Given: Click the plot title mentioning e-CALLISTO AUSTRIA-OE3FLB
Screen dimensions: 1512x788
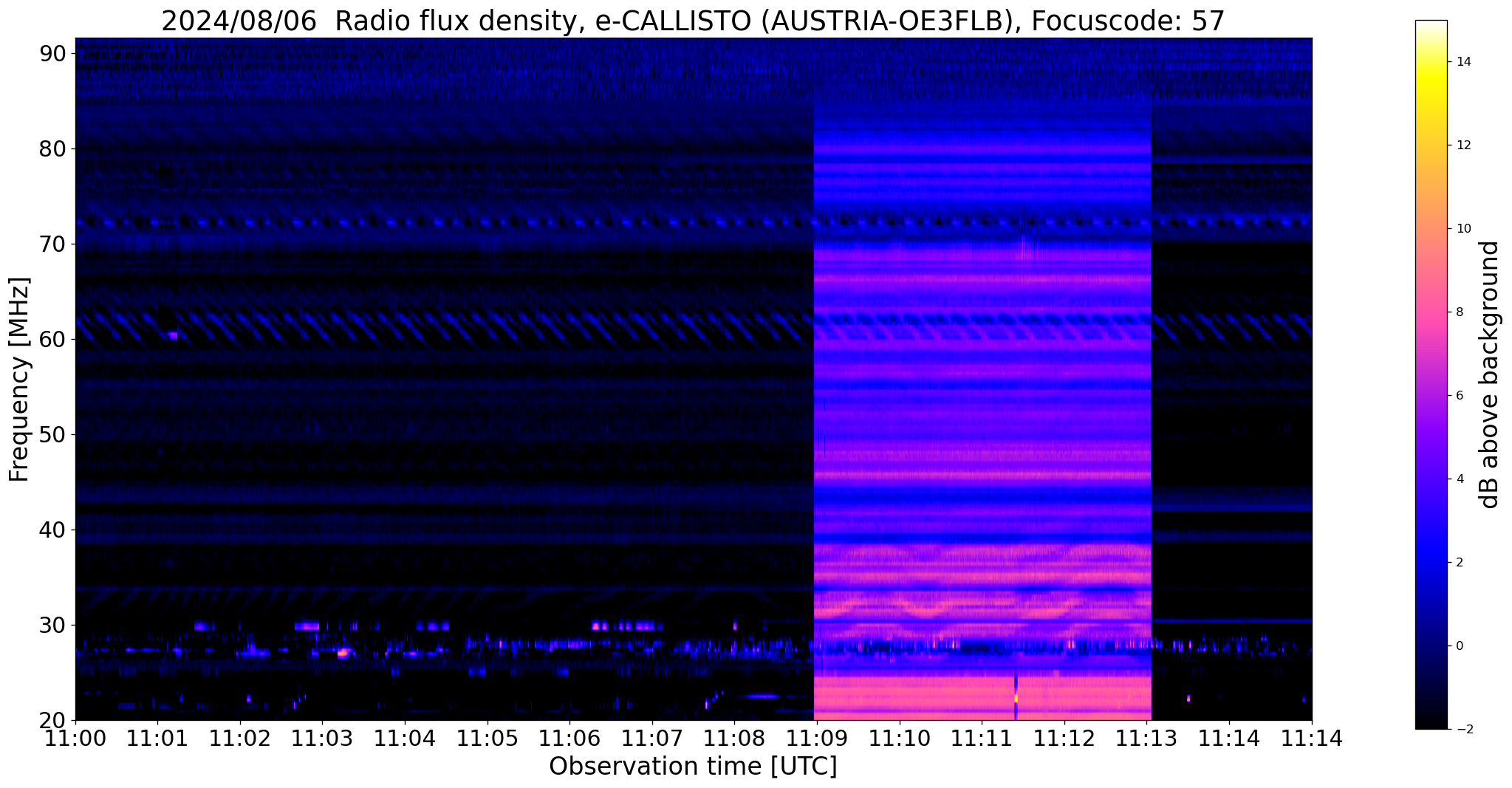Looking at the screenshot, I should [x=693, y=21].
